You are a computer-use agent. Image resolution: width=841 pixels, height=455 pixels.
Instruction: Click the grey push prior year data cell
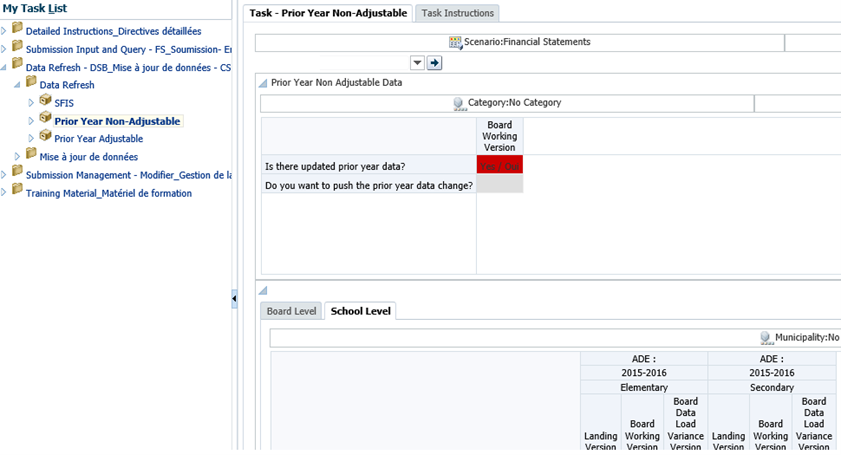coord(499,184)
